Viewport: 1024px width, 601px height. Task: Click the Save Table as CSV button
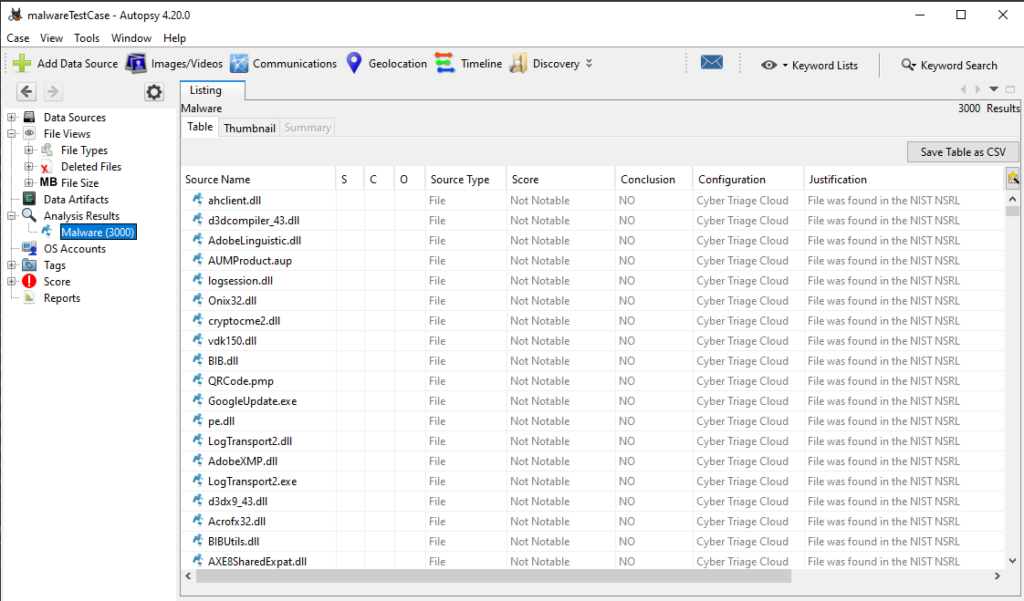click(x=962, y=151)
